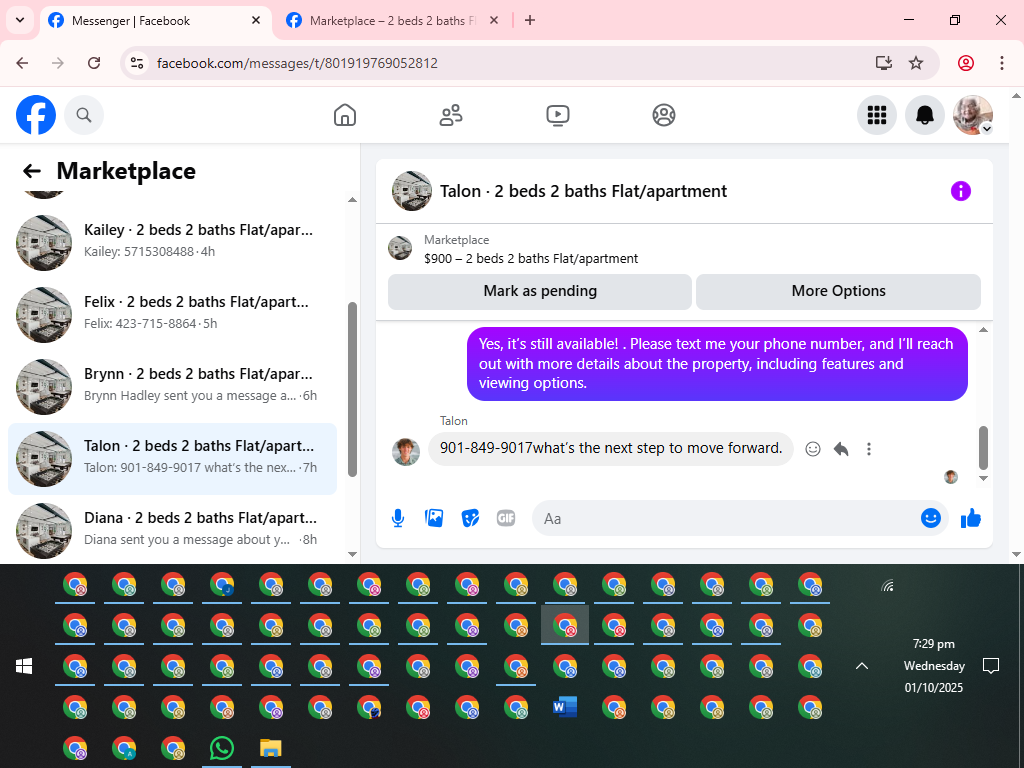
Task: React to Talon's message with emoji
Action: point(812,449)
